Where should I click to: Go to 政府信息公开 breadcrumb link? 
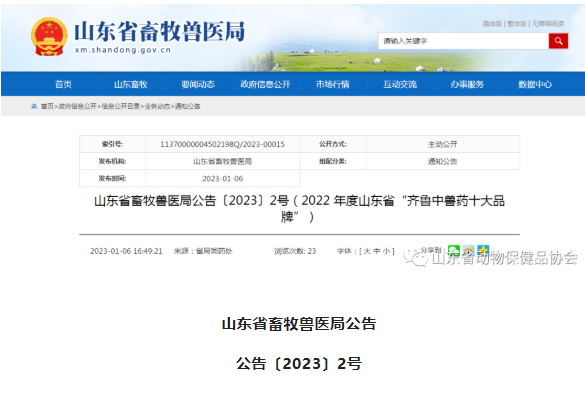click(77, 106)
